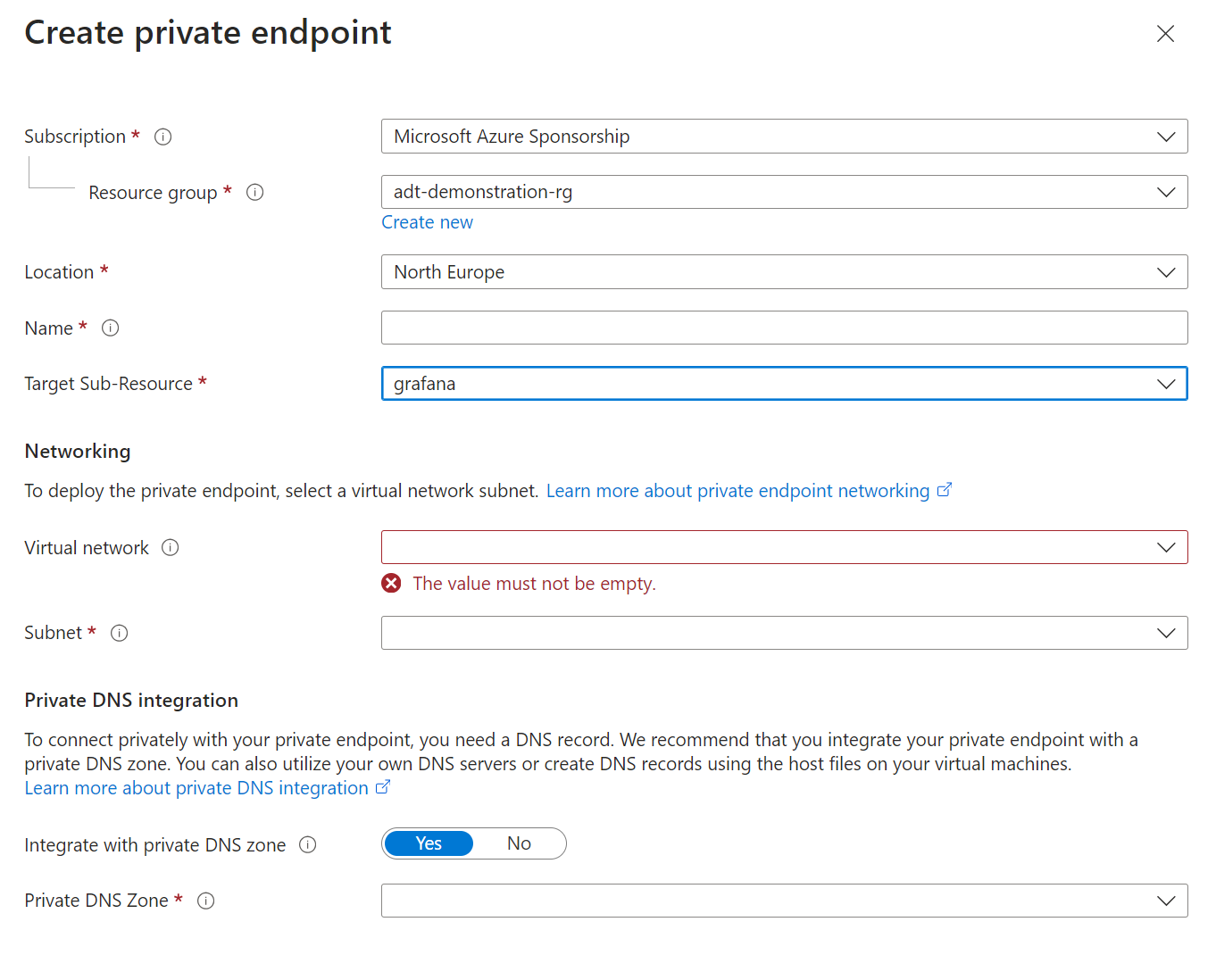Viewport: 1216px width, 980px height.
Task: Open the Subscription dropdown
Action: coord(784,137)
